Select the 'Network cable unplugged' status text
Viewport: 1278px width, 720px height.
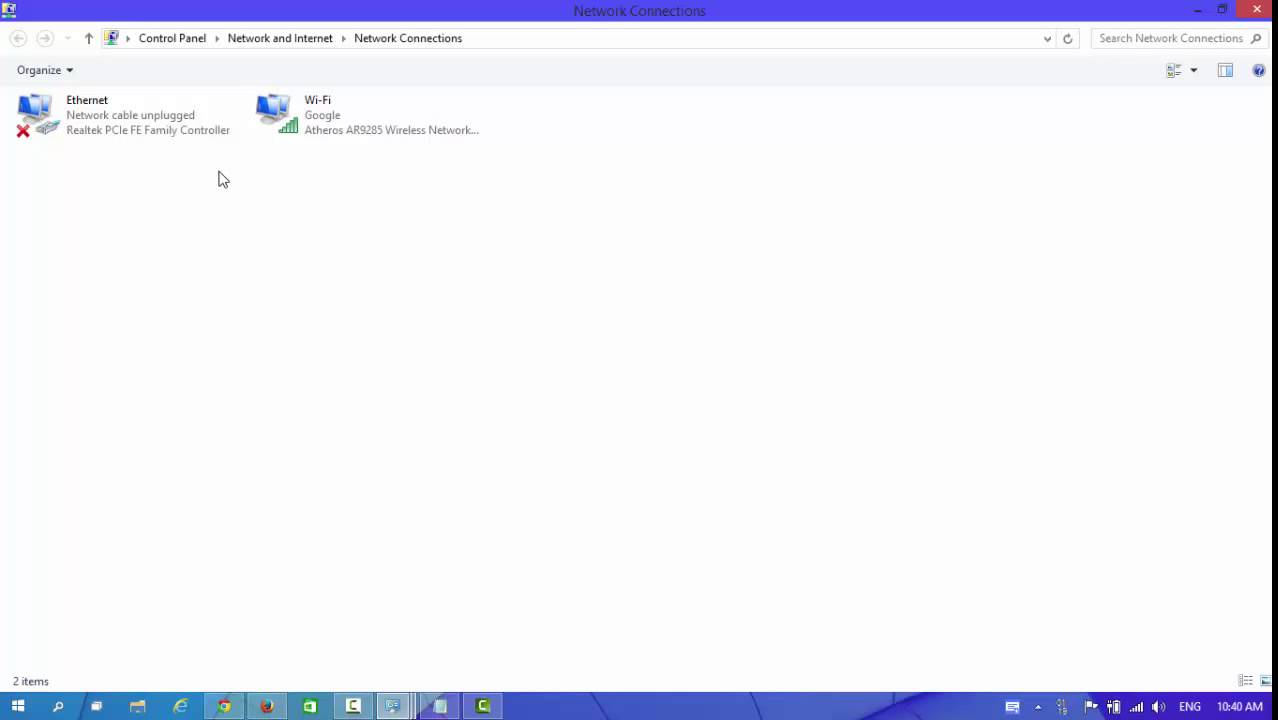point(130,115)
